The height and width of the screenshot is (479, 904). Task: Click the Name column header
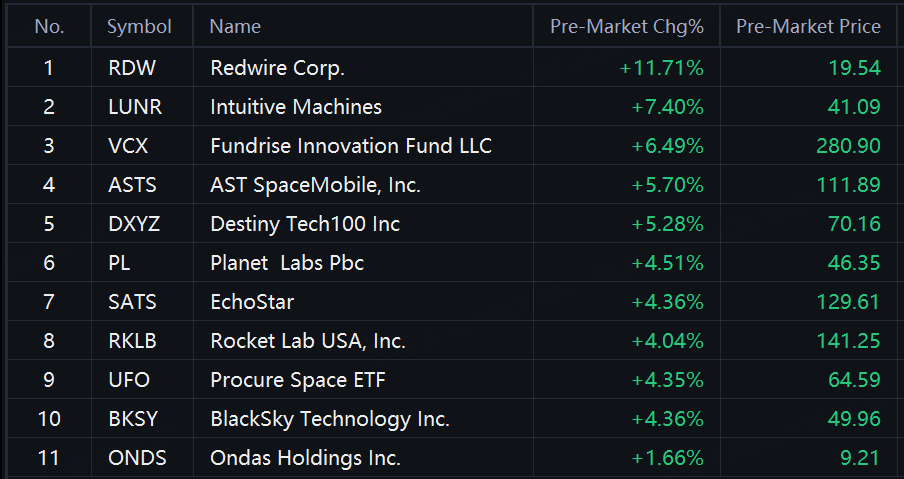click(235, 27)
